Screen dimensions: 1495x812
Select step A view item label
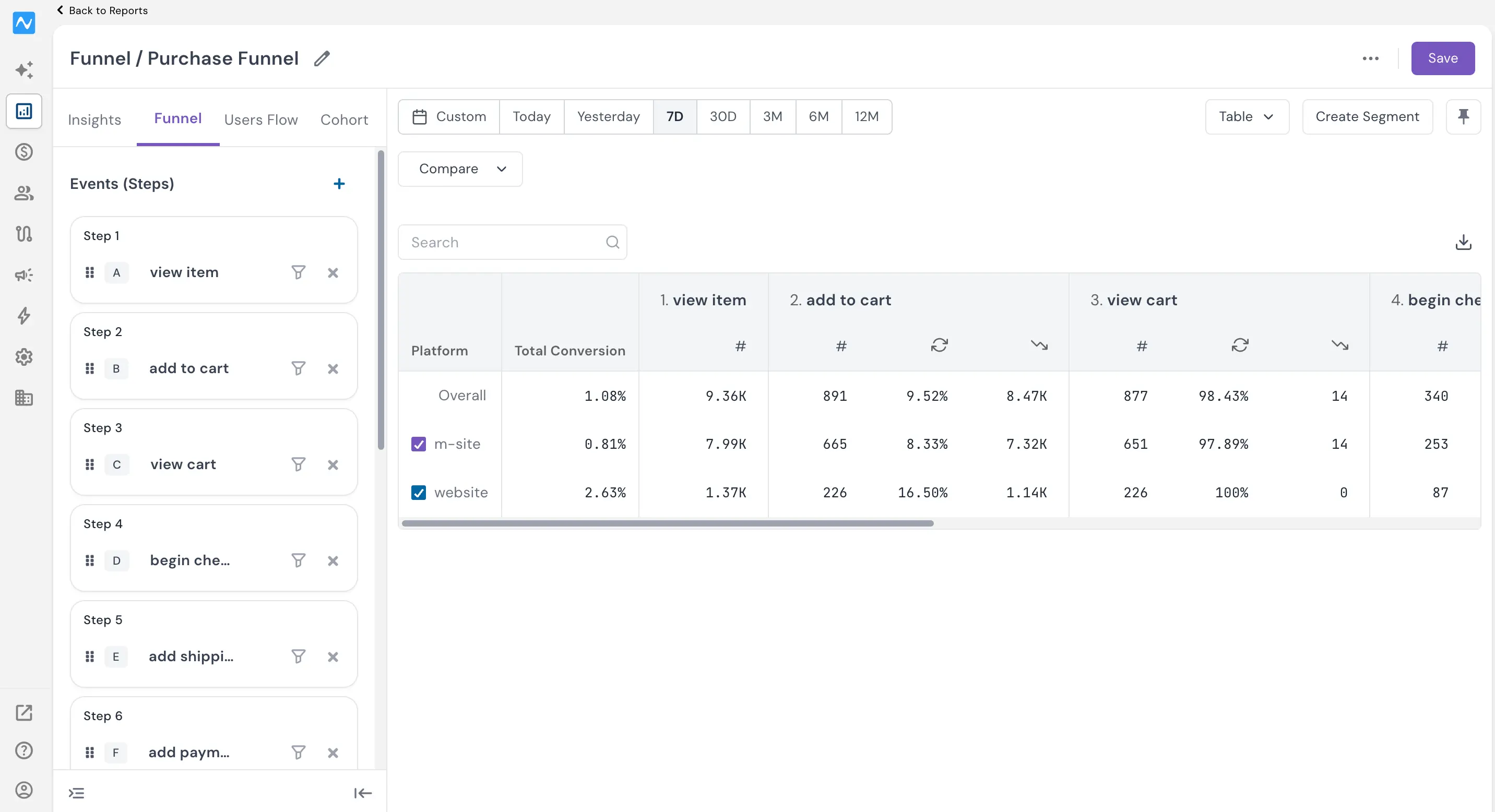pos(184,272)
